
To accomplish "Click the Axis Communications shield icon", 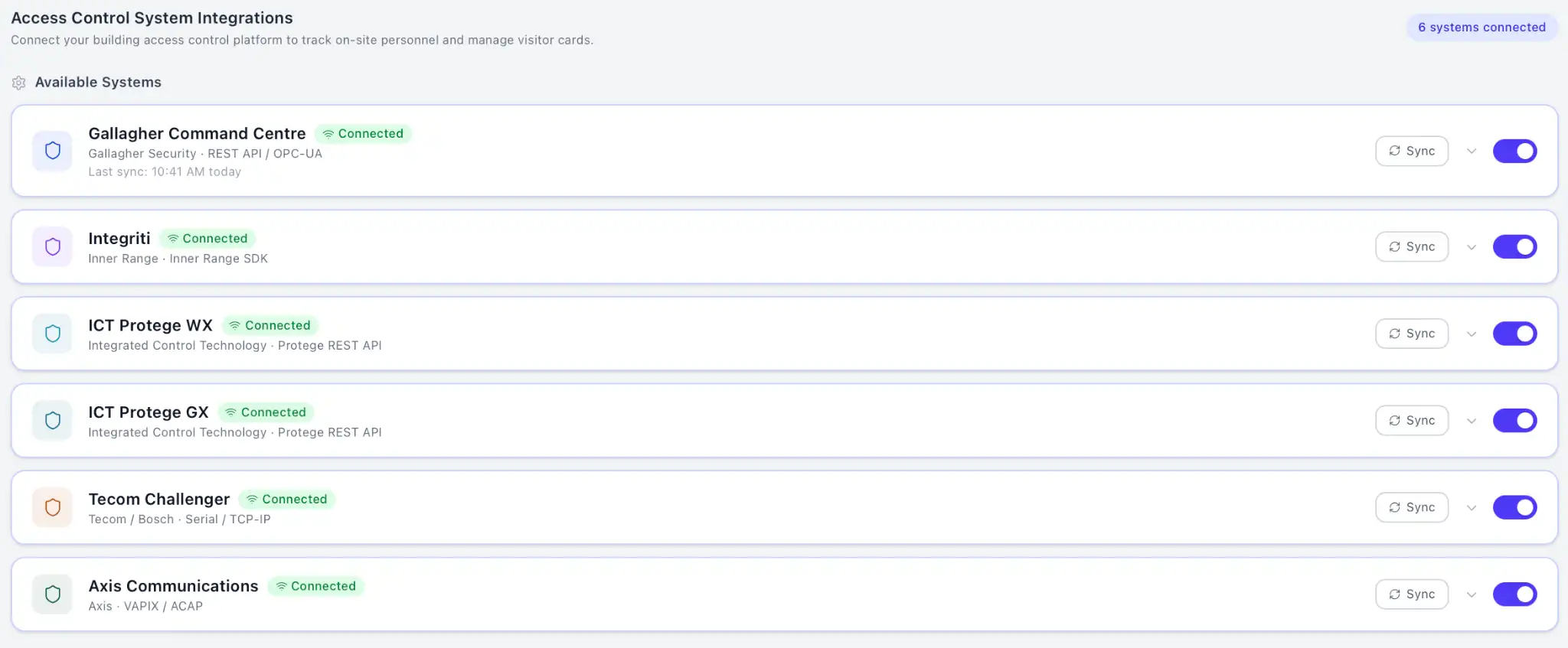I will click(53, 594).
